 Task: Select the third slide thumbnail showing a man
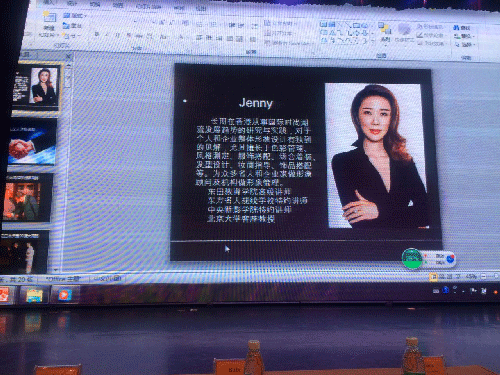coord(28,198)
